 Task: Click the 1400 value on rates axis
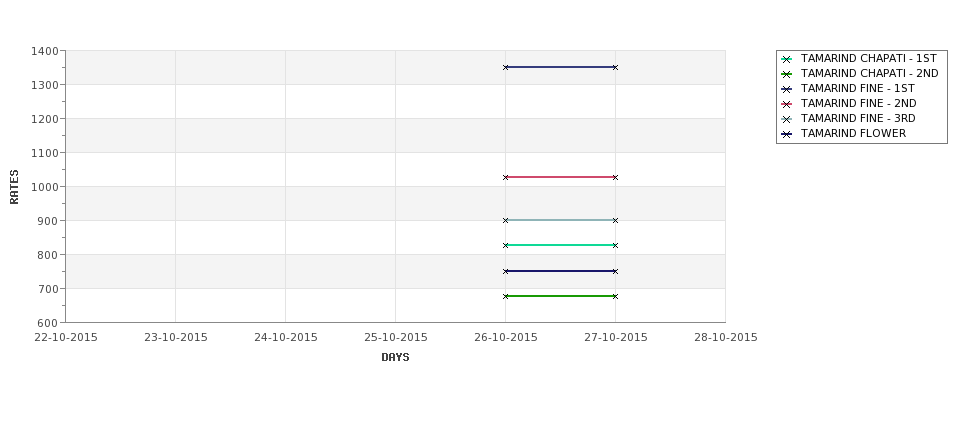45,51
